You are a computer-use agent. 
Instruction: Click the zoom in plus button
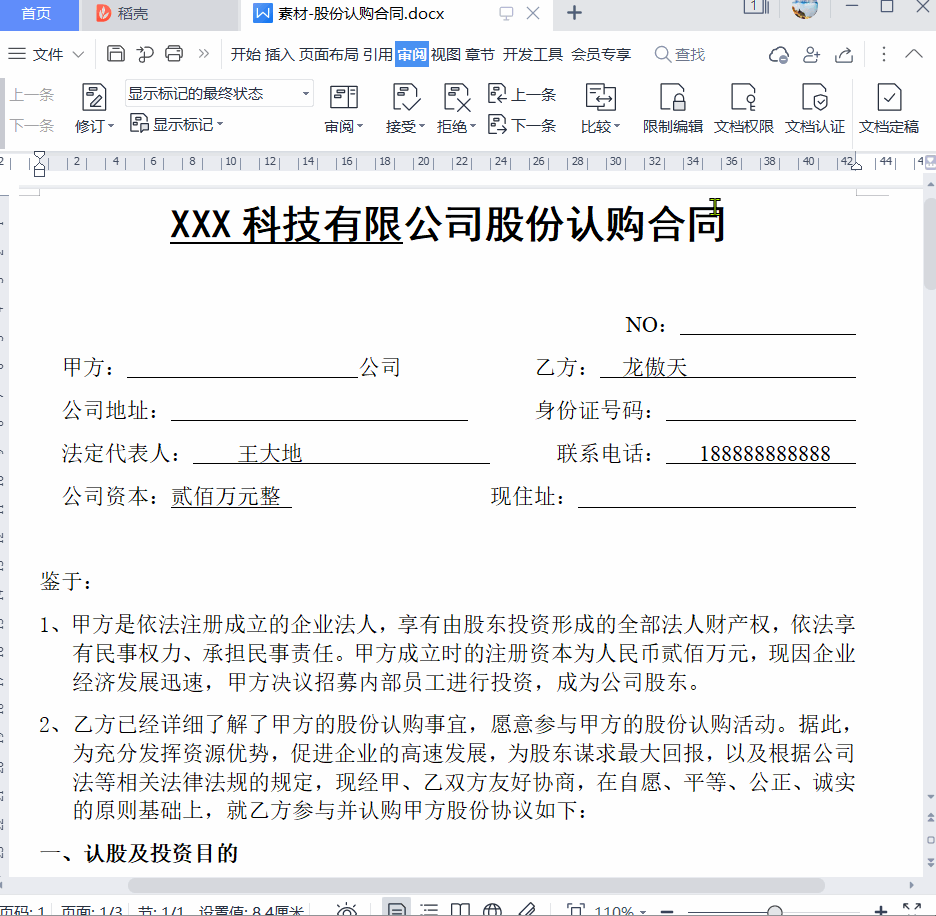point(880,911)
